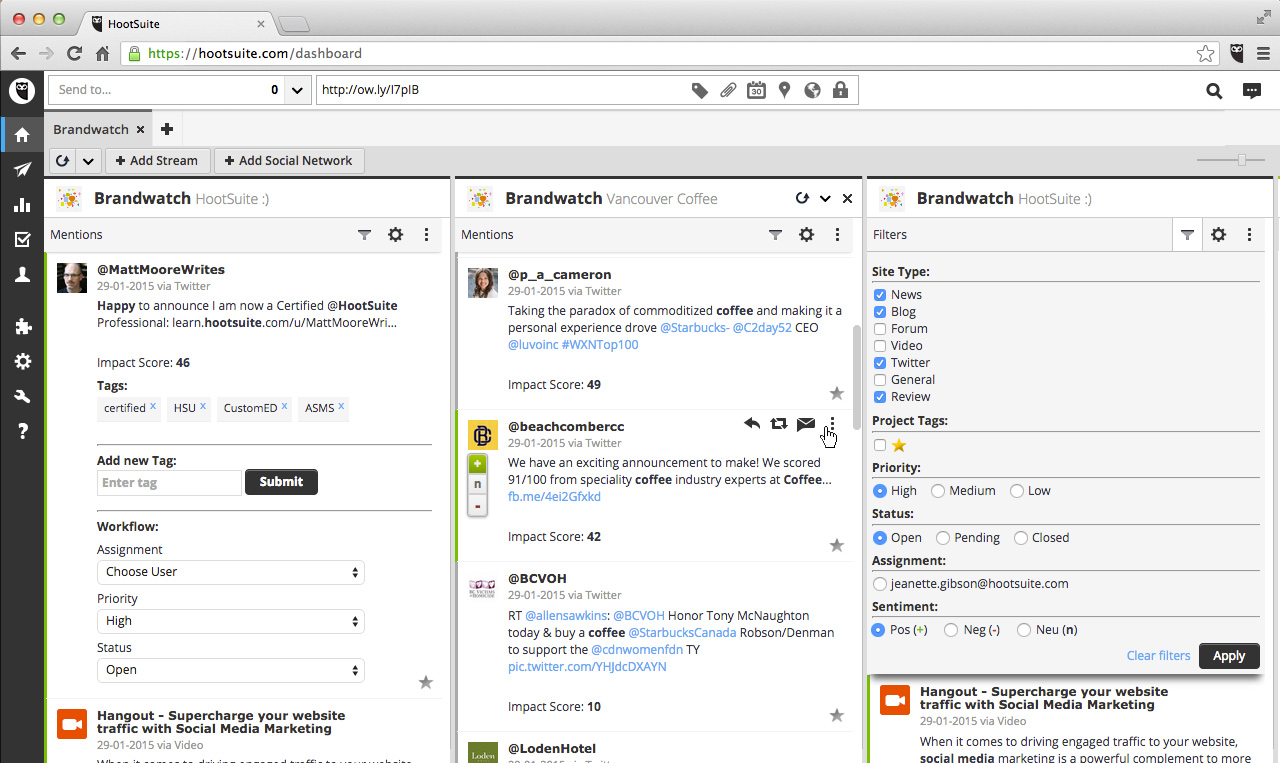Open gear settings in Vancouver Coffee stream

pos(806,235)
